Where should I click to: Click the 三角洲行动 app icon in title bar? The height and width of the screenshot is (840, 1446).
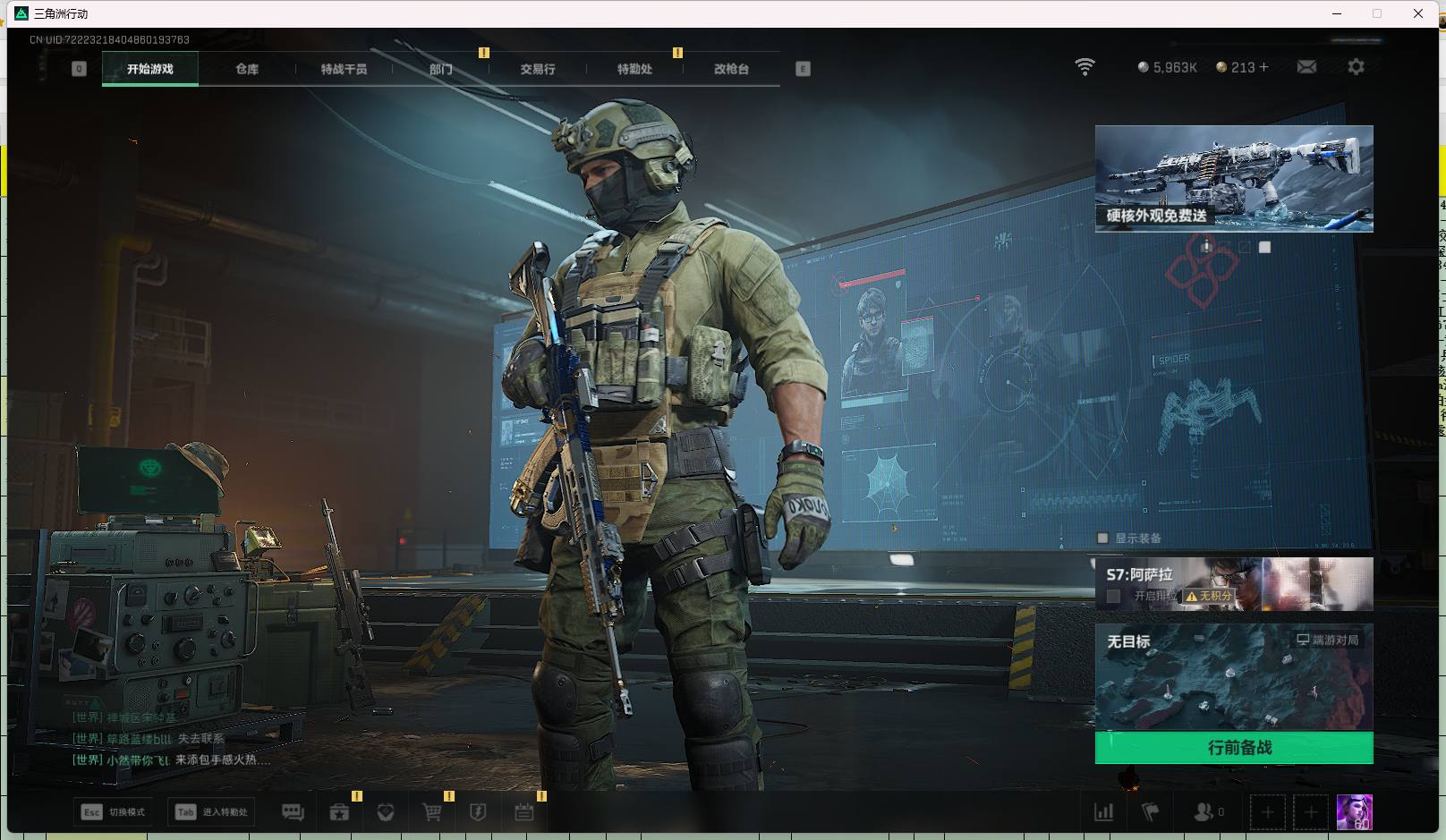coord(21,13)
